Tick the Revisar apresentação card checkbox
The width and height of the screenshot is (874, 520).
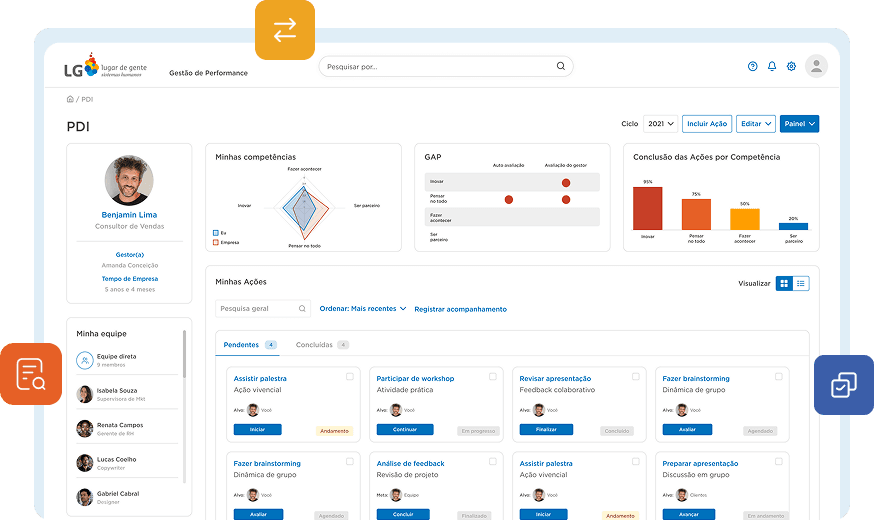click(x=636, y=377)
